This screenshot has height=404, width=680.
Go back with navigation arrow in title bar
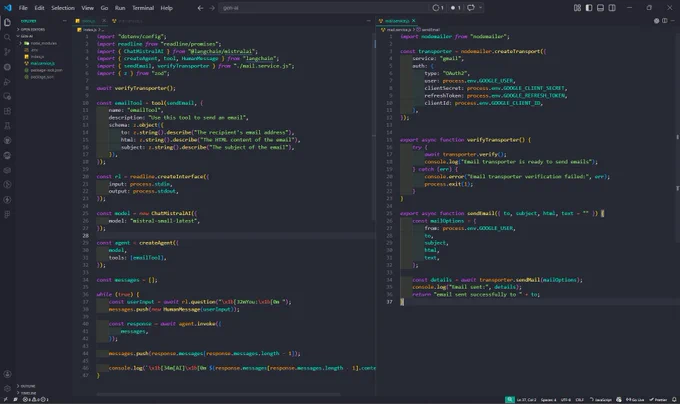[200, 8]
